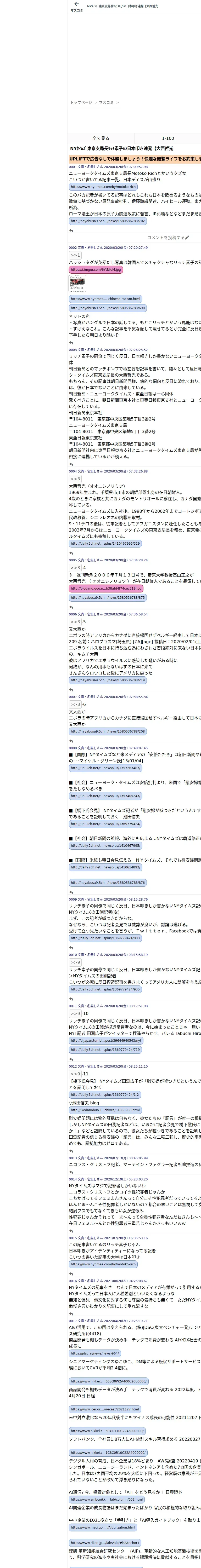
Task: Select the 1-100 tab
Action: point(167,138)
